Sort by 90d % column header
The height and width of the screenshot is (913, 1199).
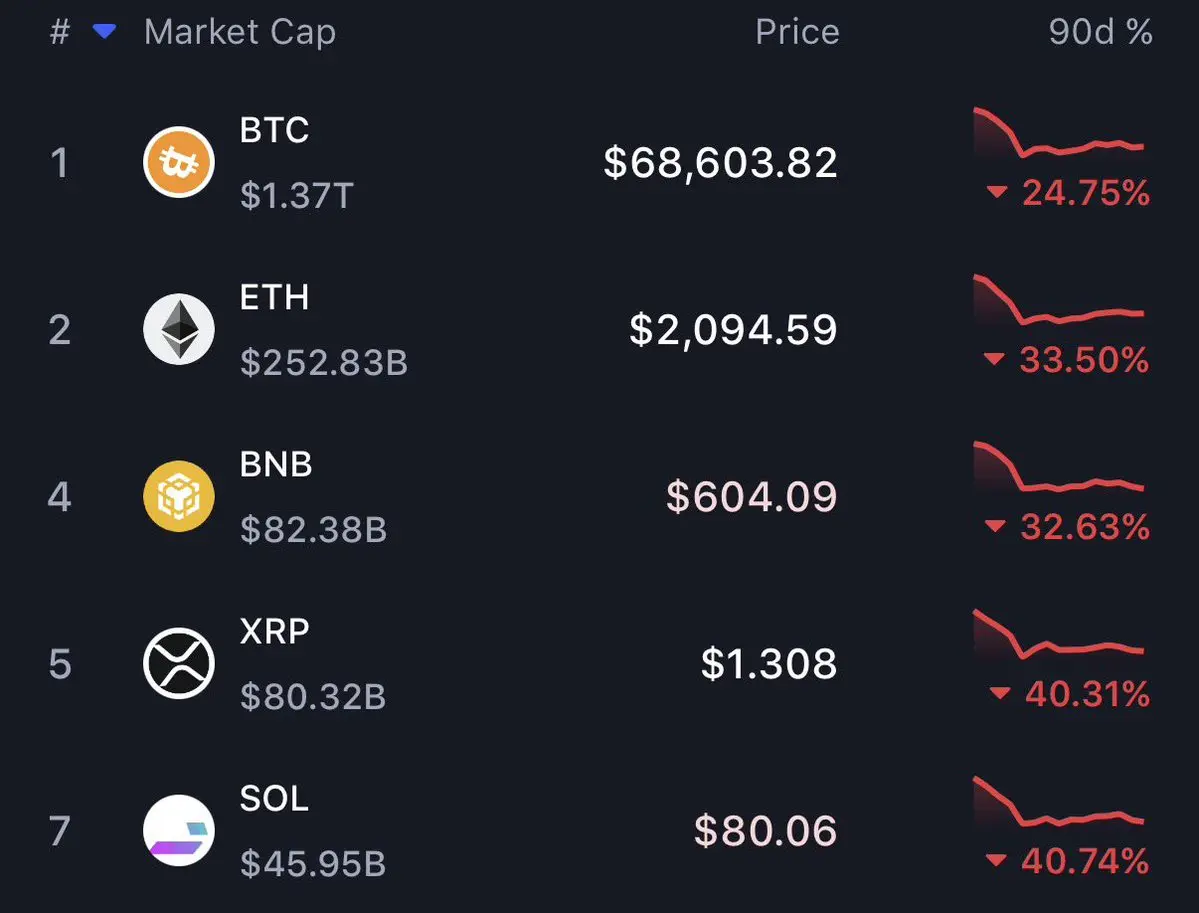point(1100,32)
